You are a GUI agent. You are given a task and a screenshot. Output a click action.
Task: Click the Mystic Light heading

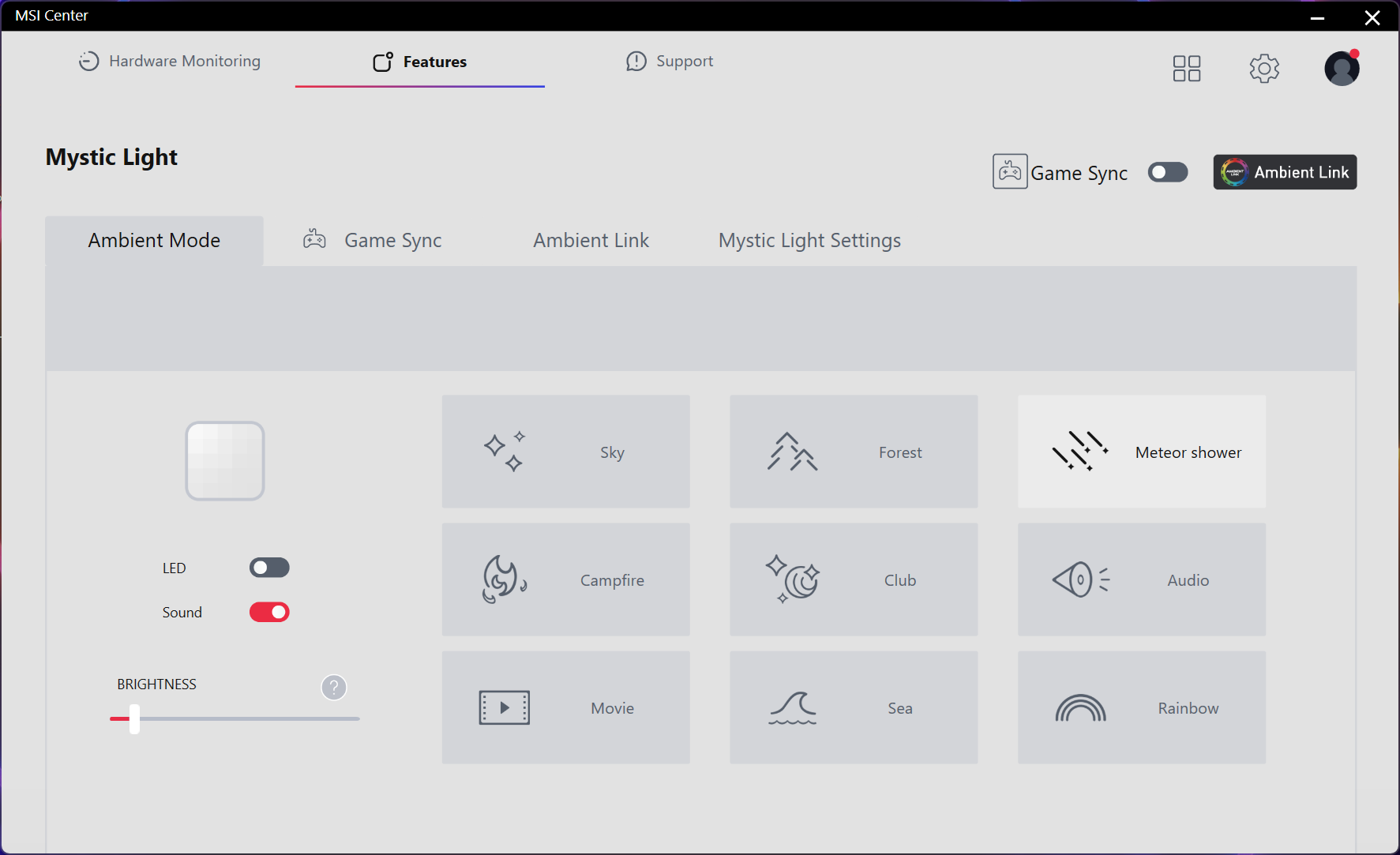(111, 157)
